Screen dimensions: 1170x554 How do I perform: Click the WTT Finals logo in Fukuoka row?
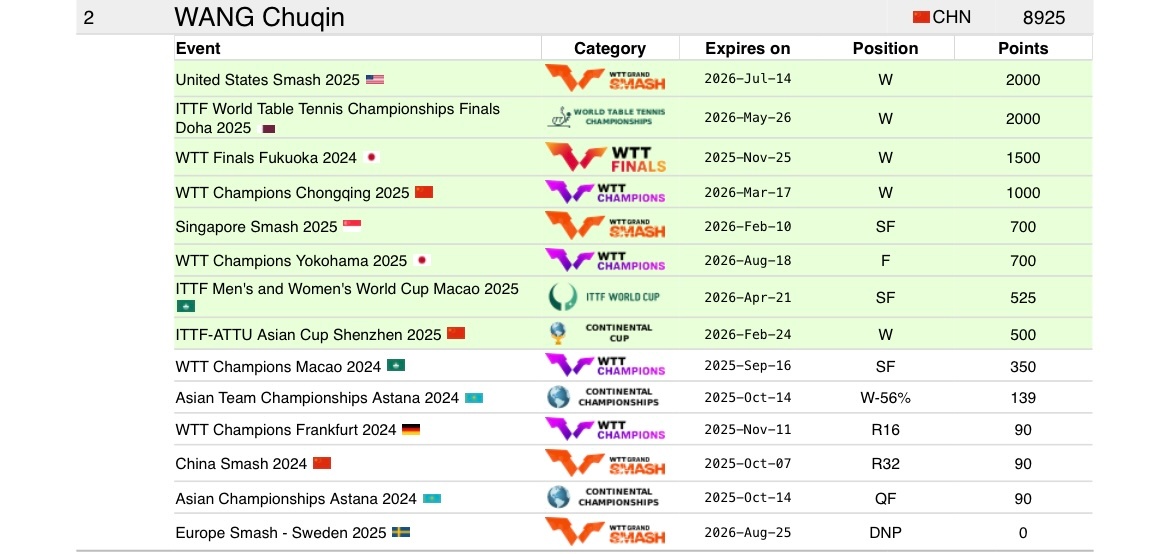pyautogui.click(x=605, y=158)
